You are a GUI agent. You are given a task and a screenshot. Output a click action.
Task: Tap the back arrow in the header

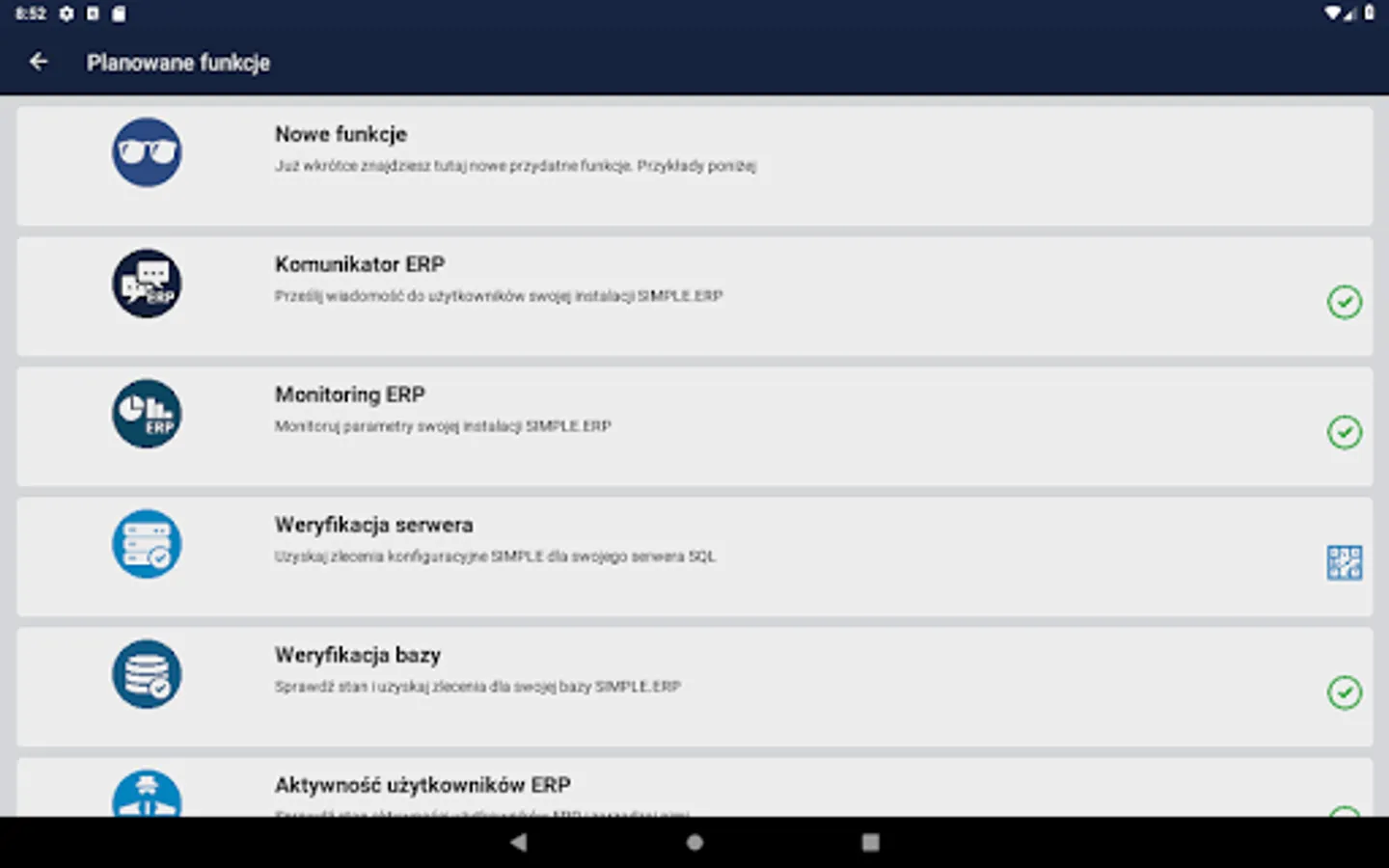pos(39,62)
